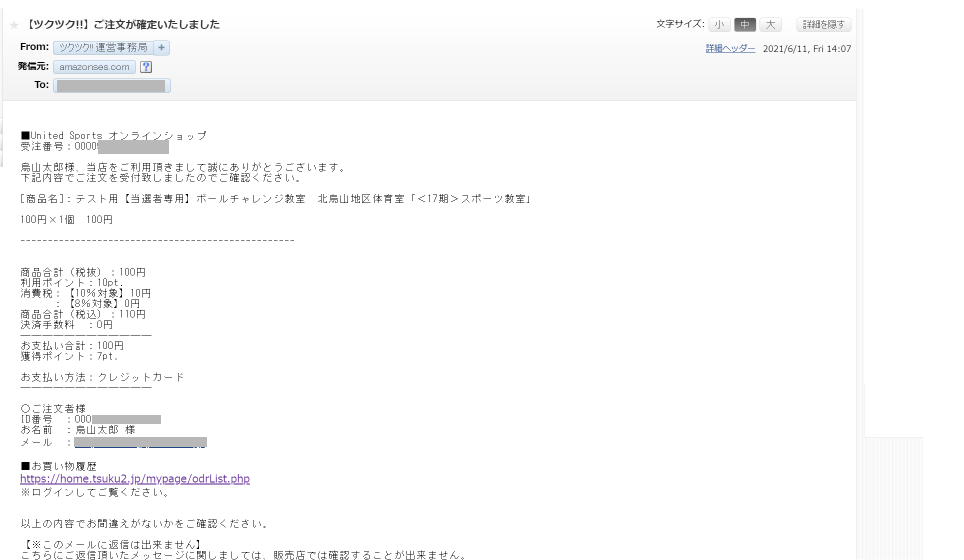The height and width of the screenshot is (560, 964).
Task: Click the redacted To recipient field
Action: pyautogui.click(x=111, y=86)
